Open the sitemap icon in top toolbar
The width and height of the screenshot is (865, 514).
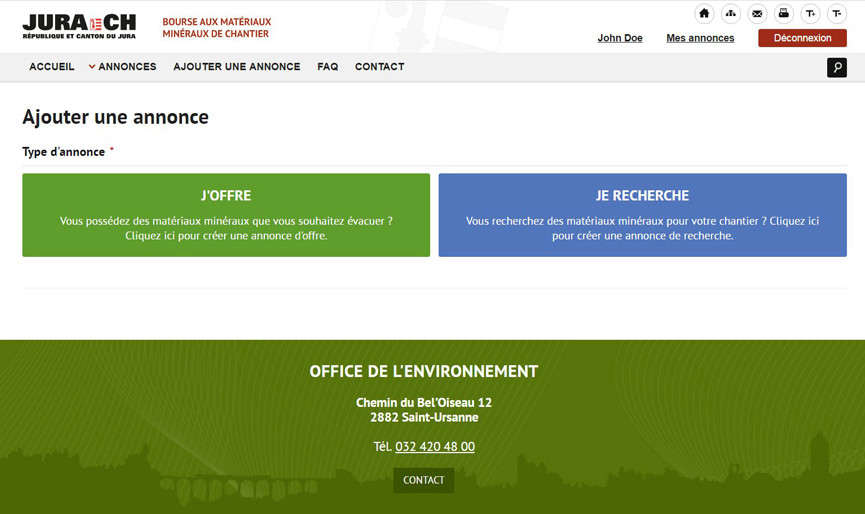tap(730, 14)
